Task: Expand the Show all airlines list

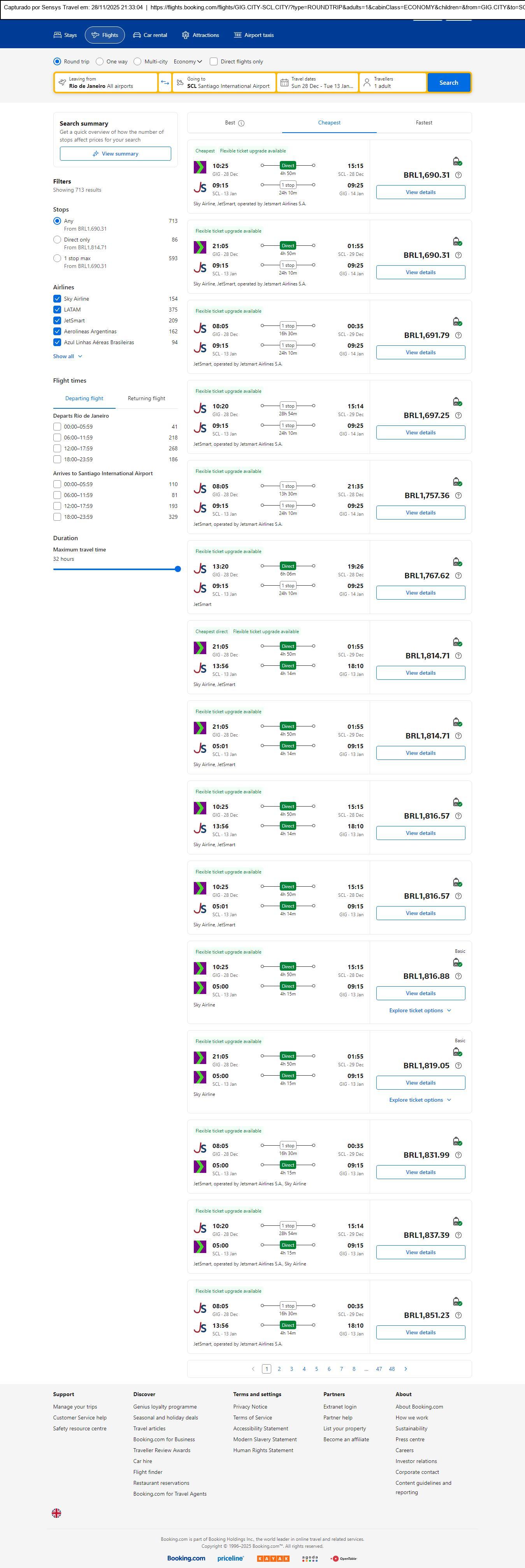Action: (x=67, y=357)
